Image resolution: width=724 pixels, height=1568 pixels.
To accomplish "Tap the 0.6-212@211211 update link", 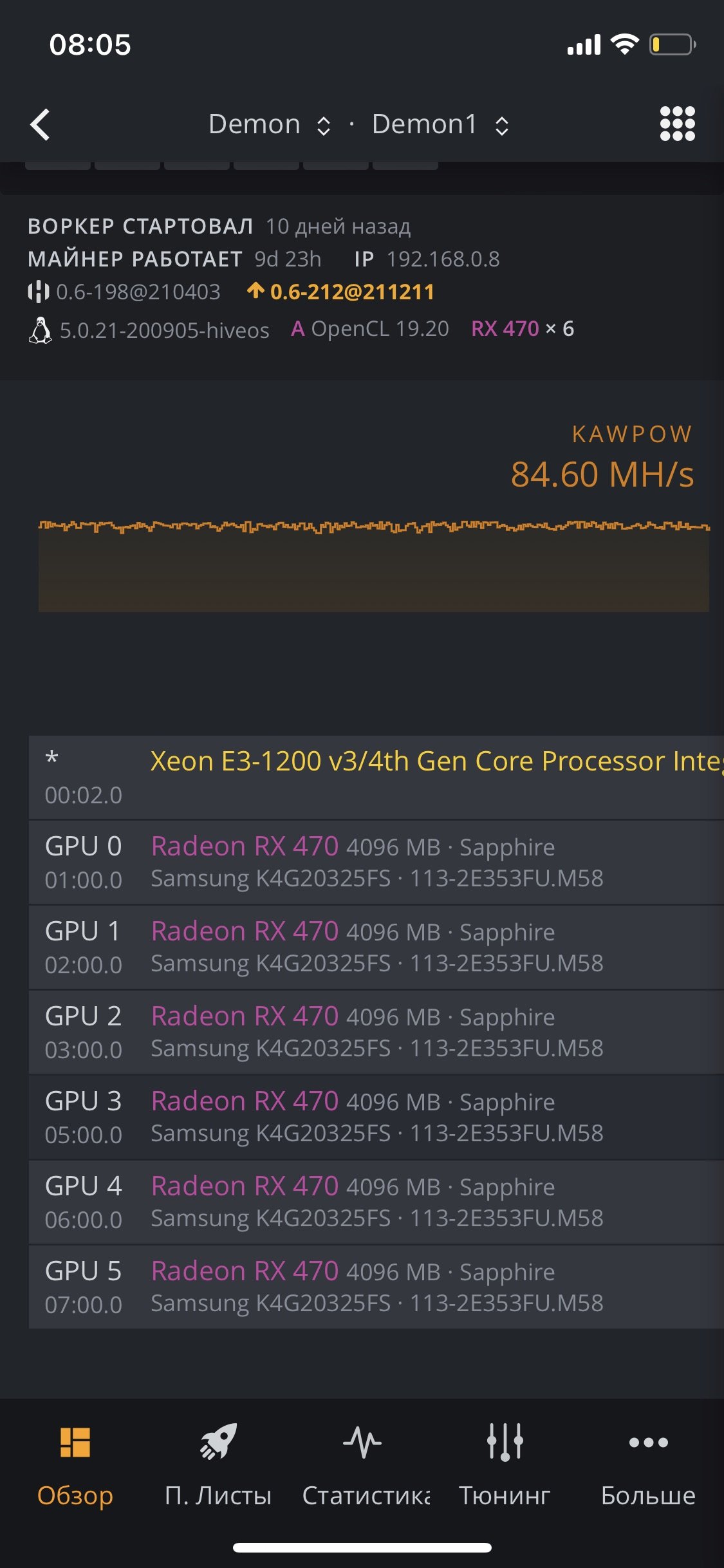I will (x=352, y=292).
